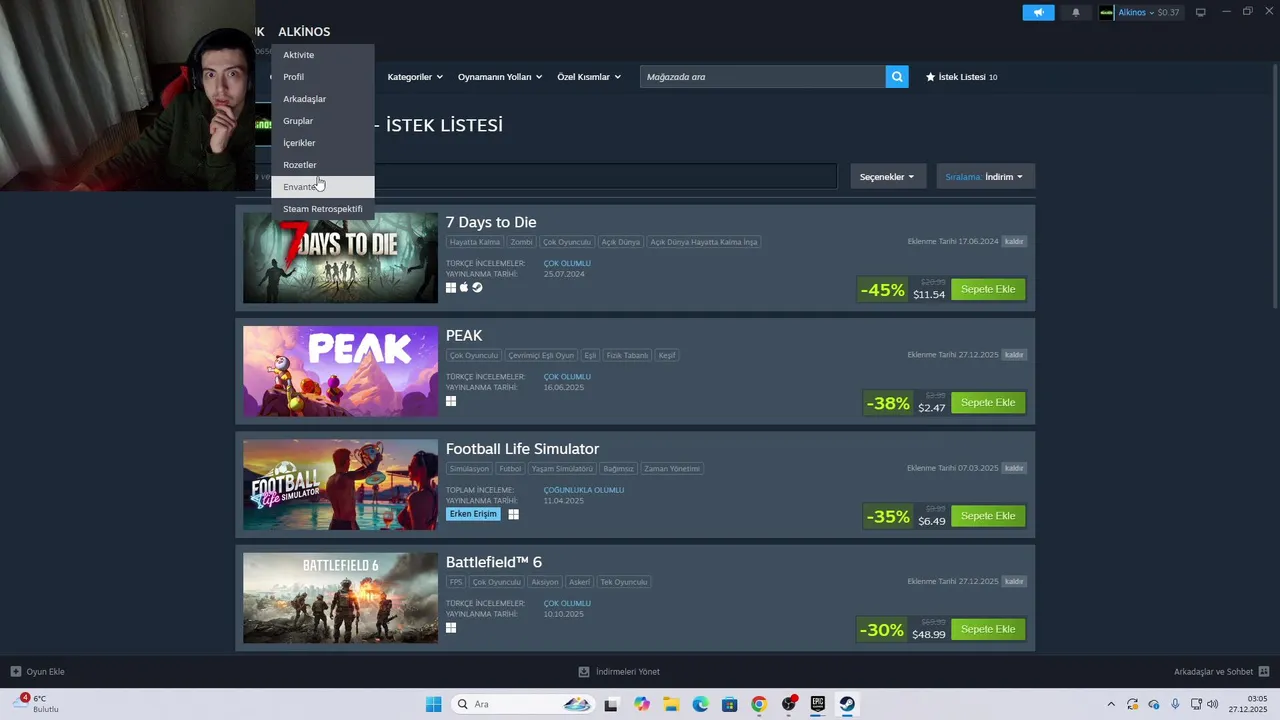Image resolution: width=1280 pixels, height=720 pixels.
Task: Open Steam from the taskbar
Action: coord(846,704)
